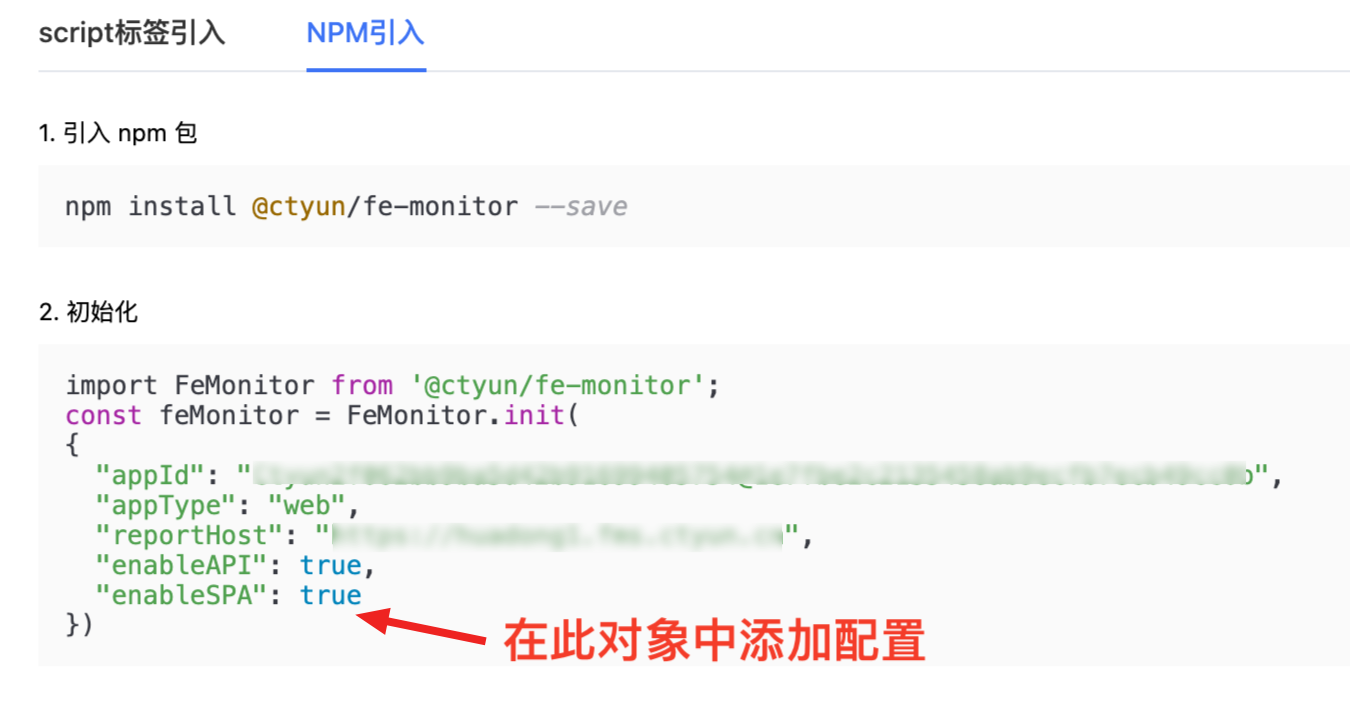Click the "appId" key in config object
Viewport: 1350px width, 708px height.
[151, 475]
